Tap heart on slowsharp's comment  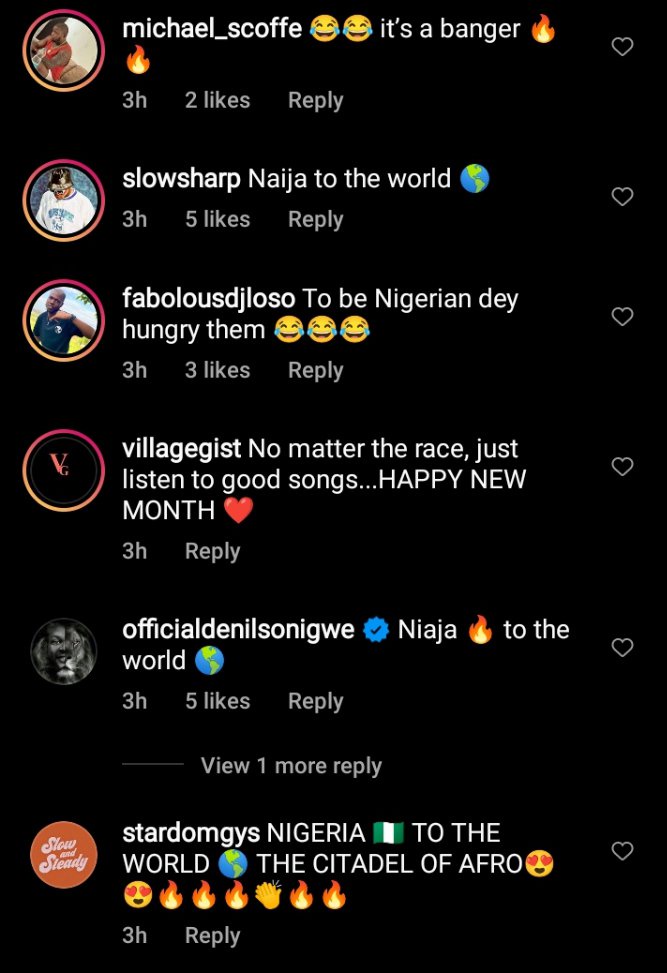pos(622,197)
